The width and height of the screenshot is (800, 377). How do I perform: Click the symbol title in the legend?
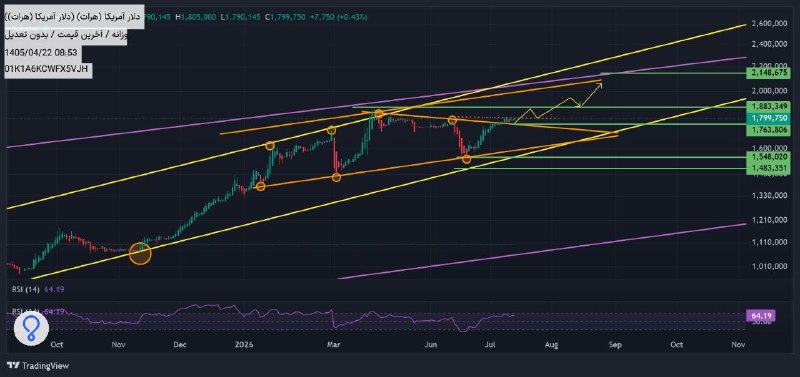72,17
